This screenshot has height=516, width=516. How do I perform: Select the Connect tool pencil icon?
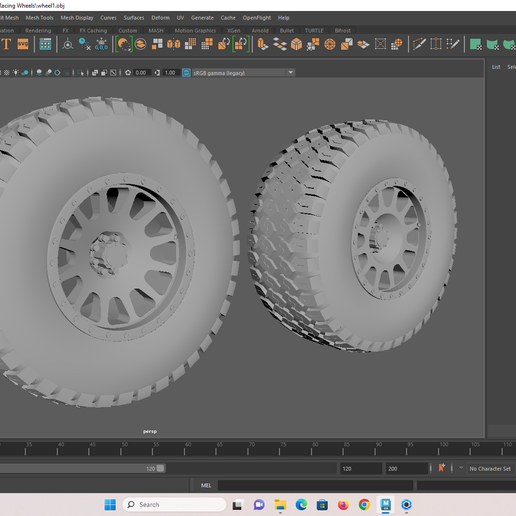453,44
